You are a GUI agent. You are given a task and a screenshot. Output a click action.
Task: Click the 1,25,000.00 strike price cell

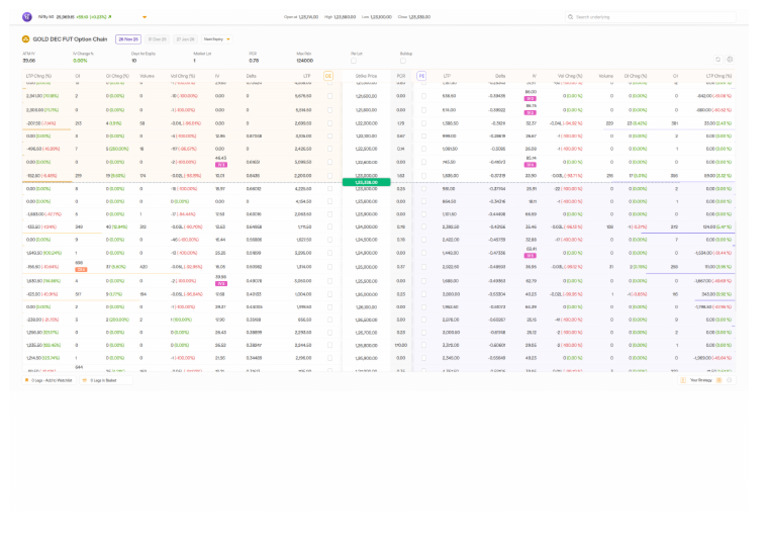[366, 267]
